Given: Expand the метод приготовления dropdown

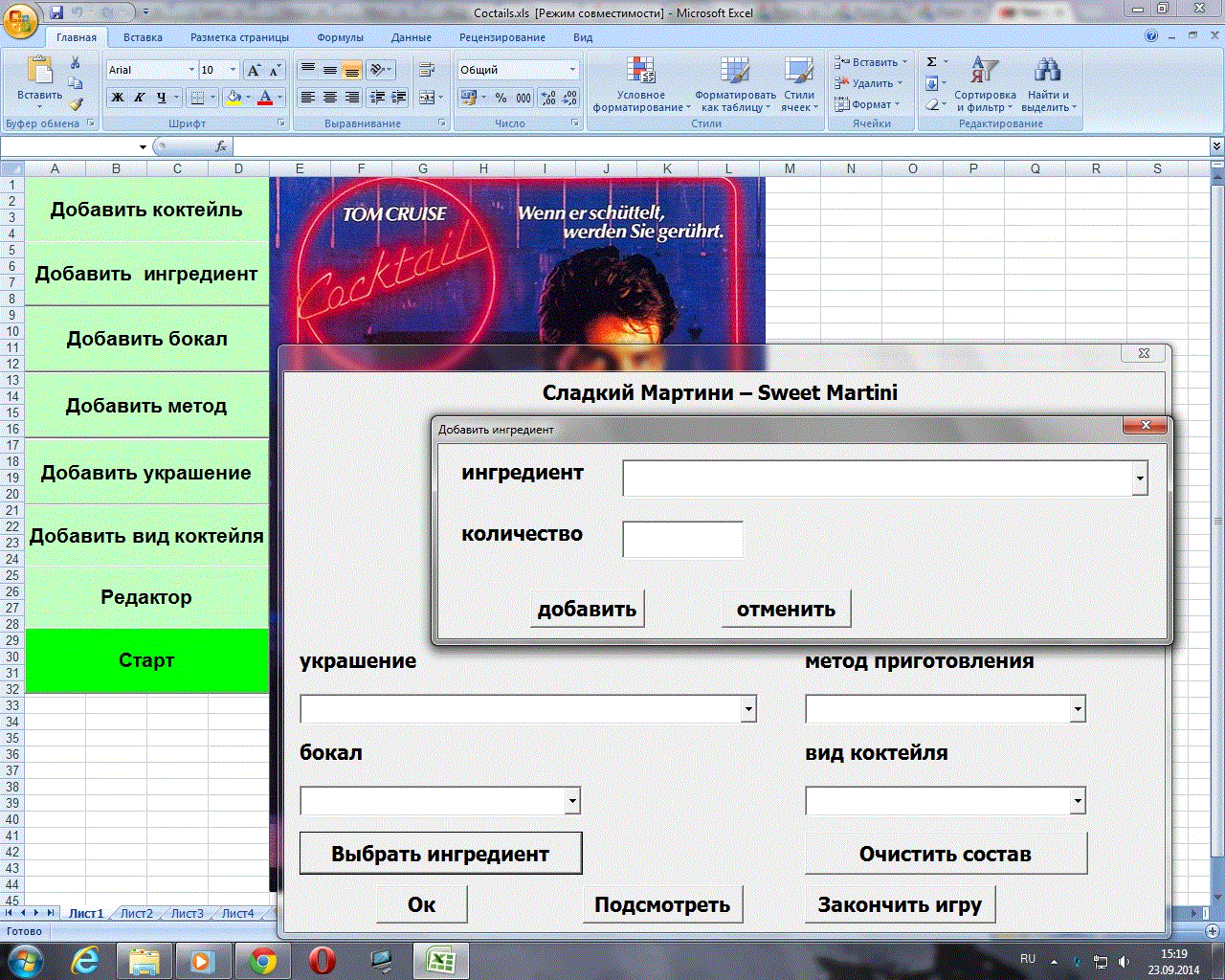Looking at the screenshot, I should pos(1078,709).
